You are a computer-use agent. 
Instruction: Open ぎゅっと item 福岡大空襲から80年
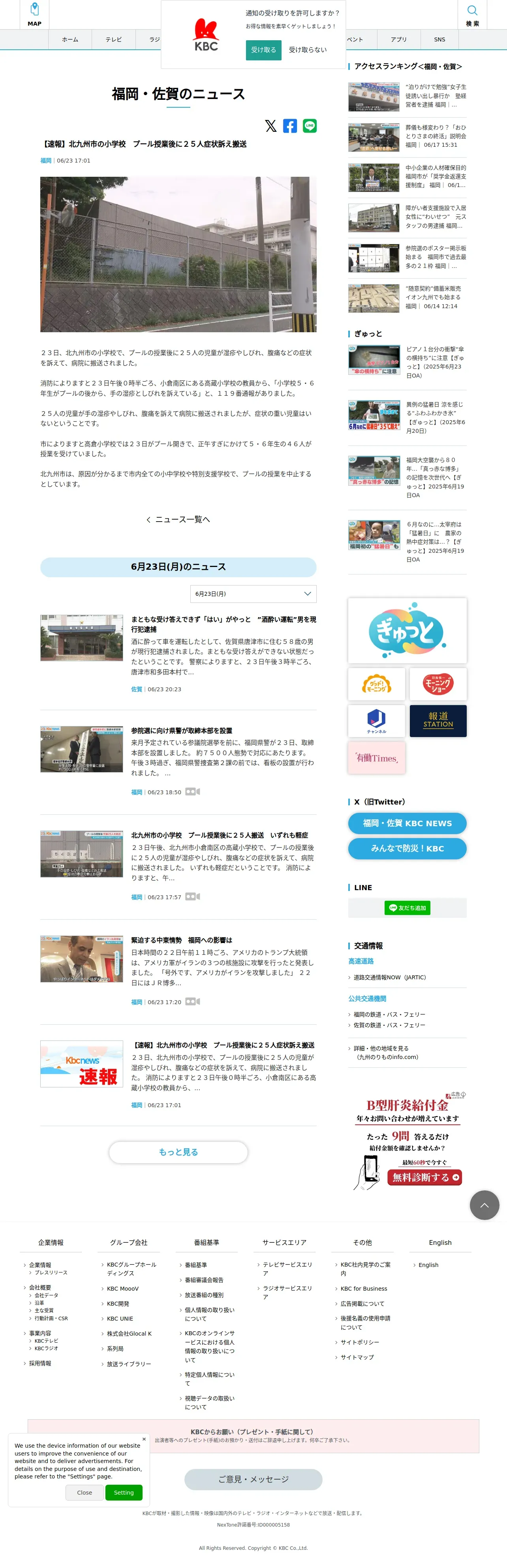point(407,478)
